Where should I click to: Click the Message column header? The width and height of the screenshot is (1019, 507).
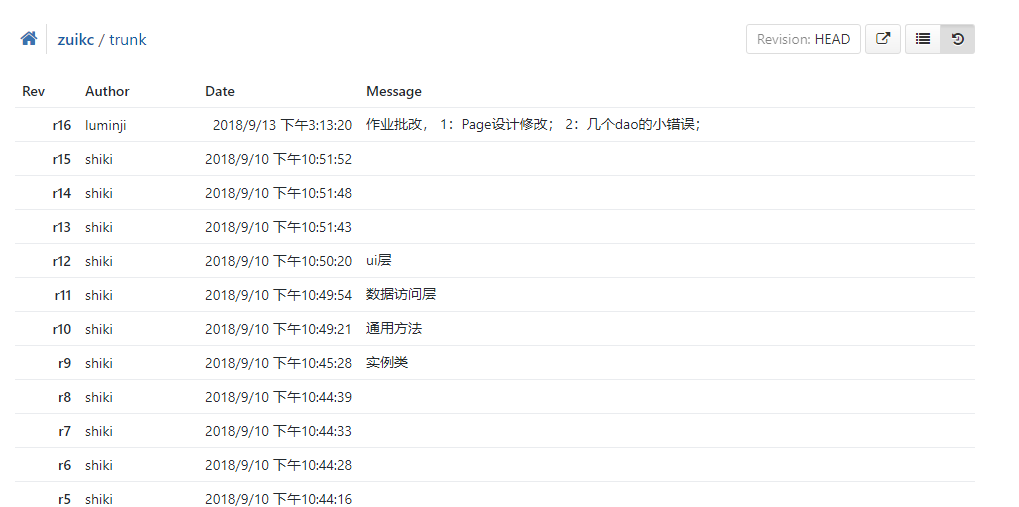coord(394,91)
